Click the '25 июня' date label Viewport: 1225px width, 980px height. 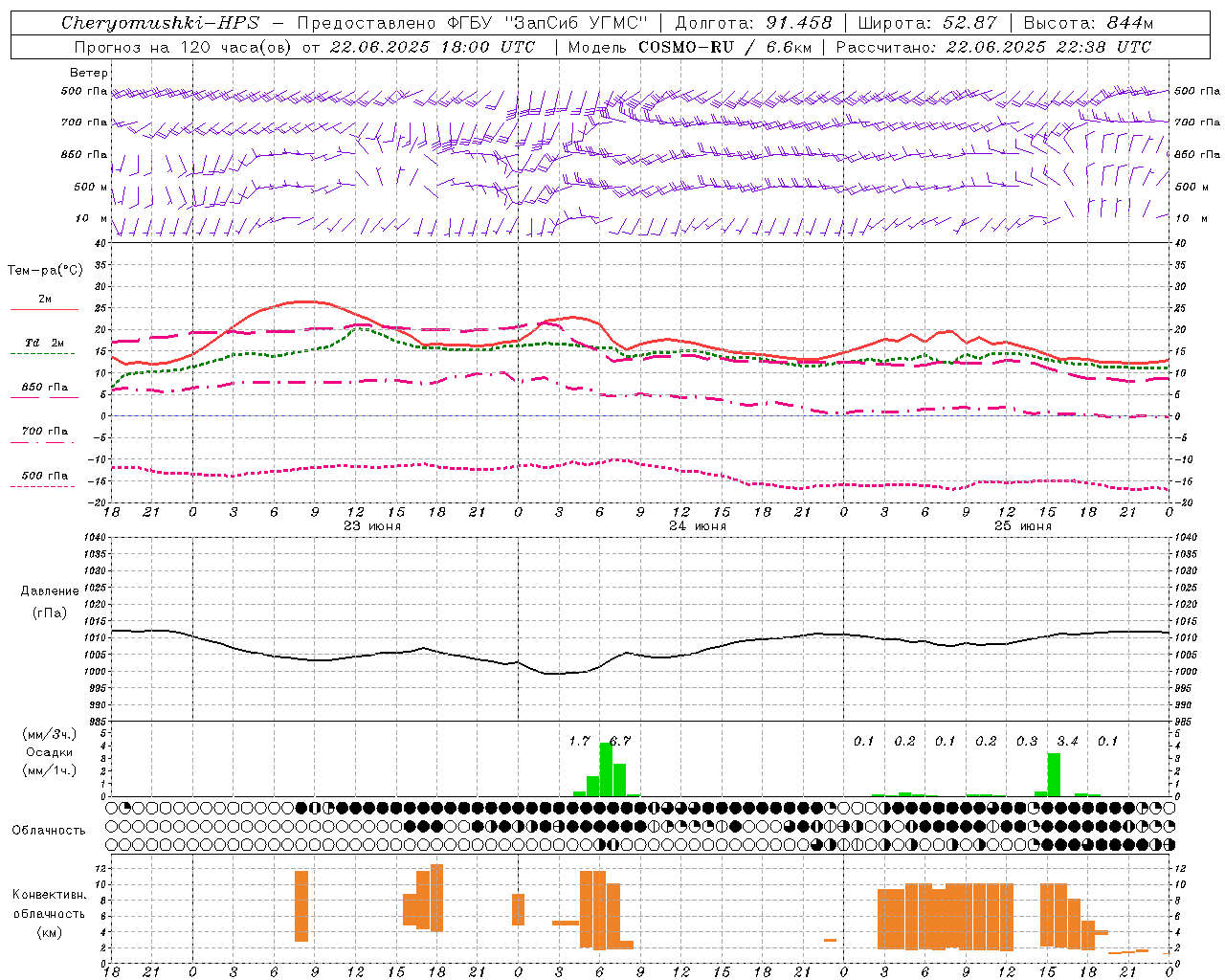point(1023,526)
